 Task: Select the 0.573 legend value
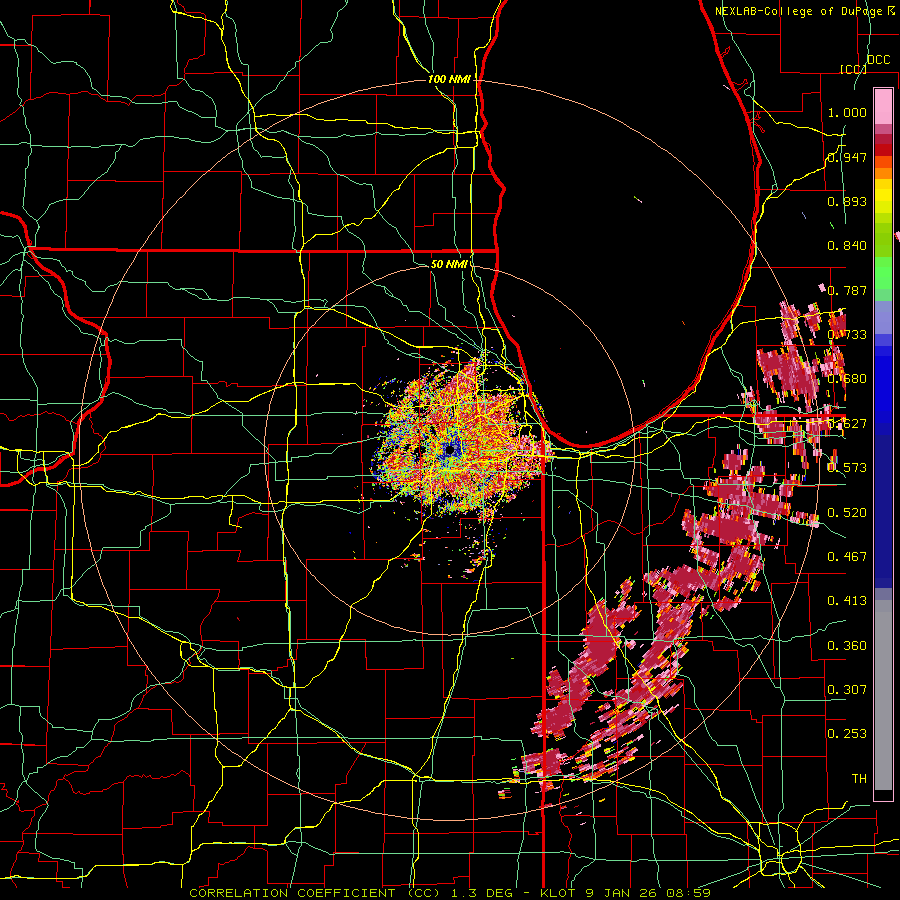pos(847,467)
